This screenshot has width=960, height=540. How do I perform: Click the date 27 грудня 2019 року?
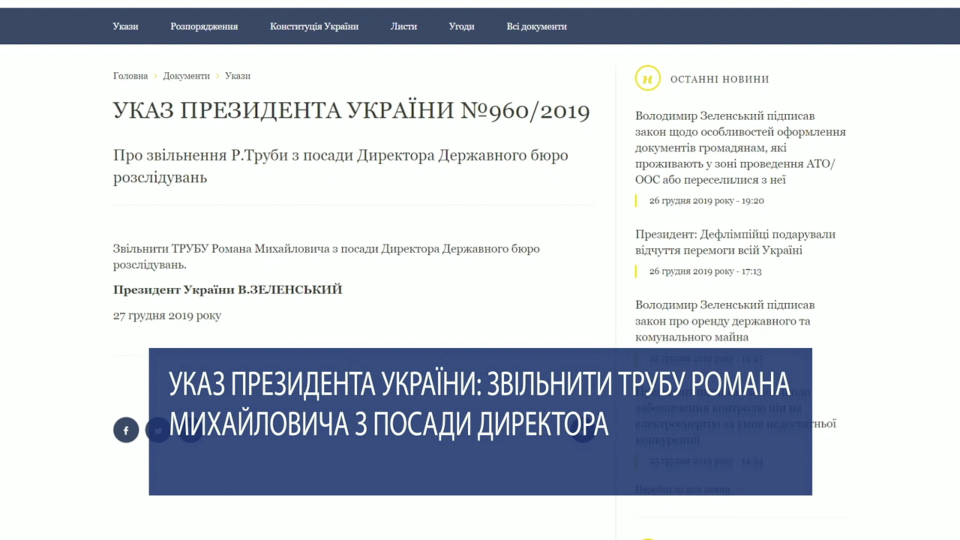click(x=167, y=315)
